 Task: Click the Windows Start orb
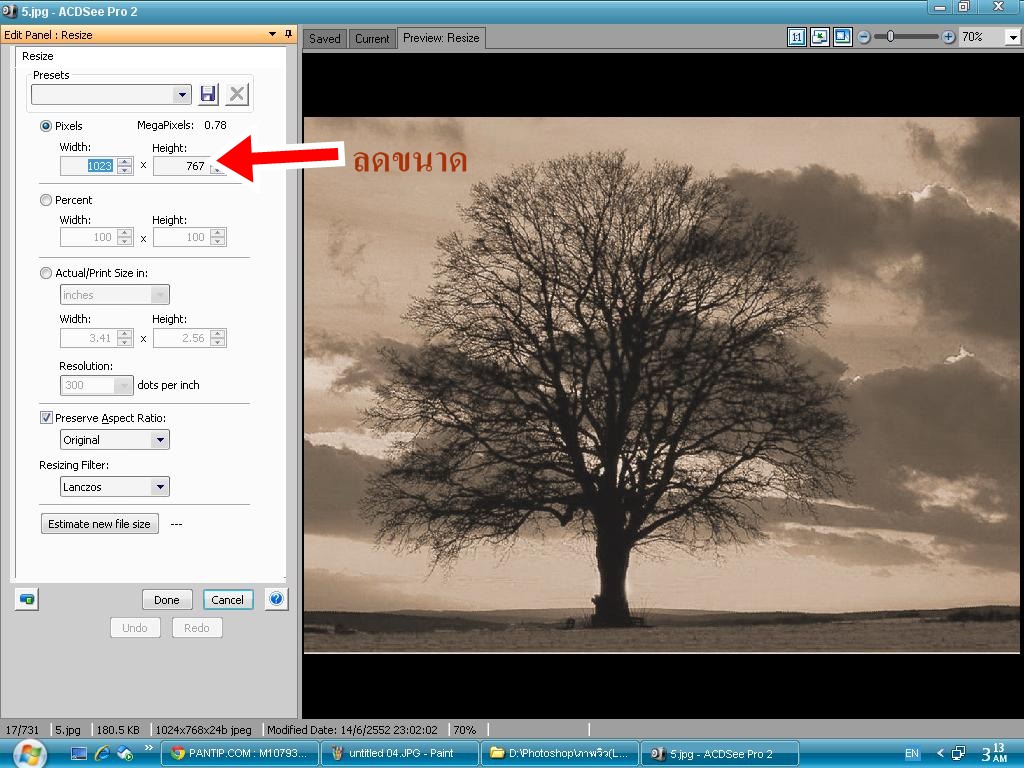click(29, 754)
